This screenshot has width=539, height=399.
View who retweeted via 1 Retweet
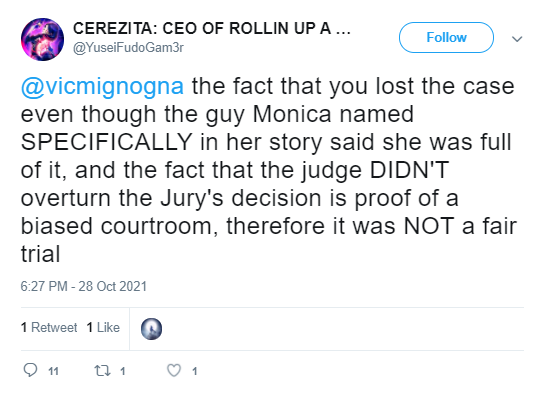(49, 328)
